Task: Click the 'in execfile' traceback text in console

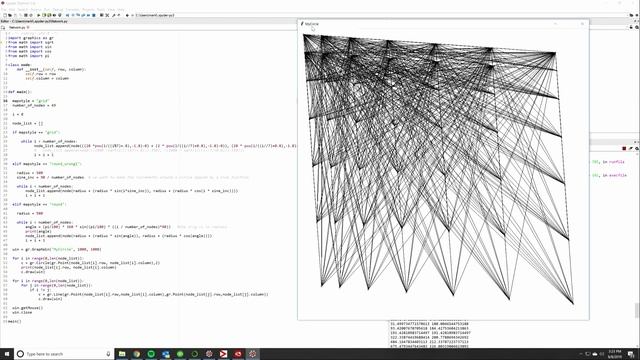Action: coord(615,175)
